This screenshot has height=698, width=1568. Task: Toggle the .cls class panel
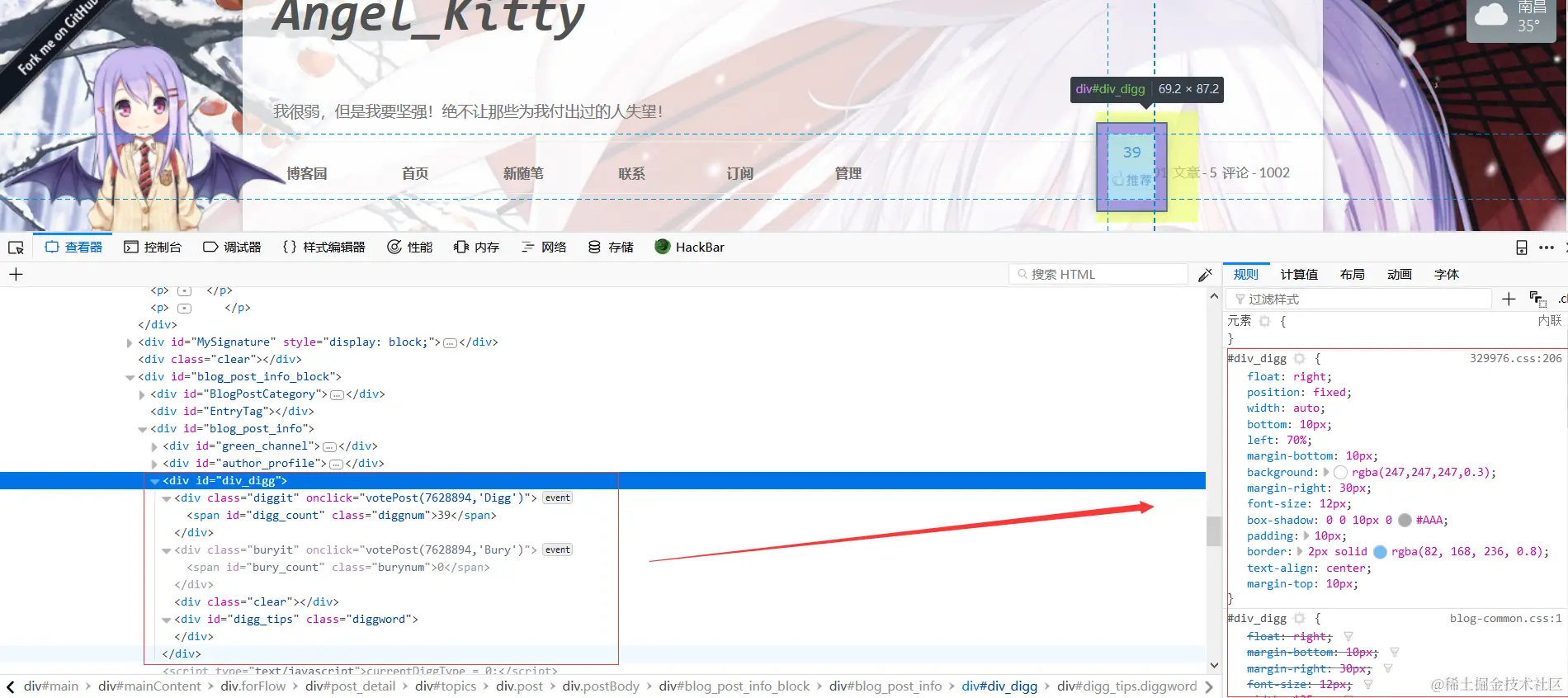click(1562, 299)
